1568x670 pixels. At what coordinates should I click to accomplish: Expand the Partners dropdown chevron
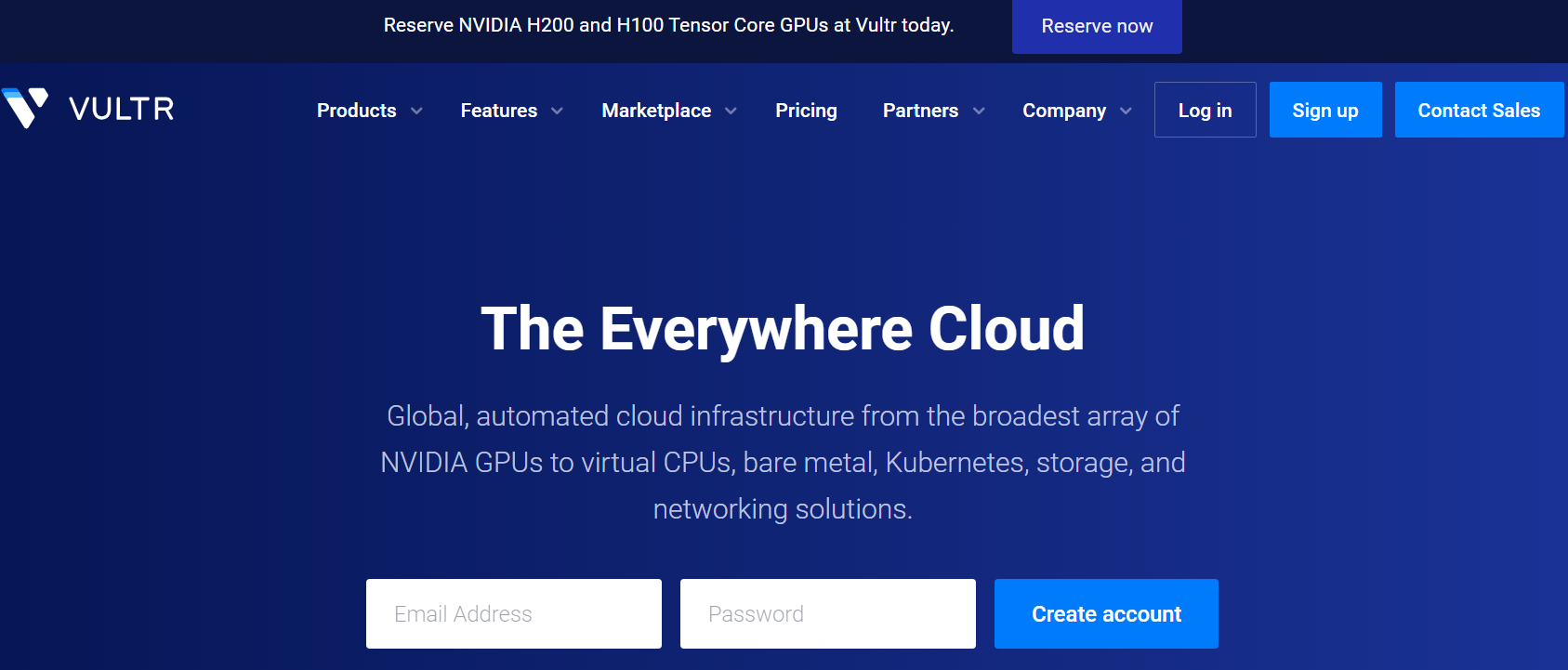point(979,111)
